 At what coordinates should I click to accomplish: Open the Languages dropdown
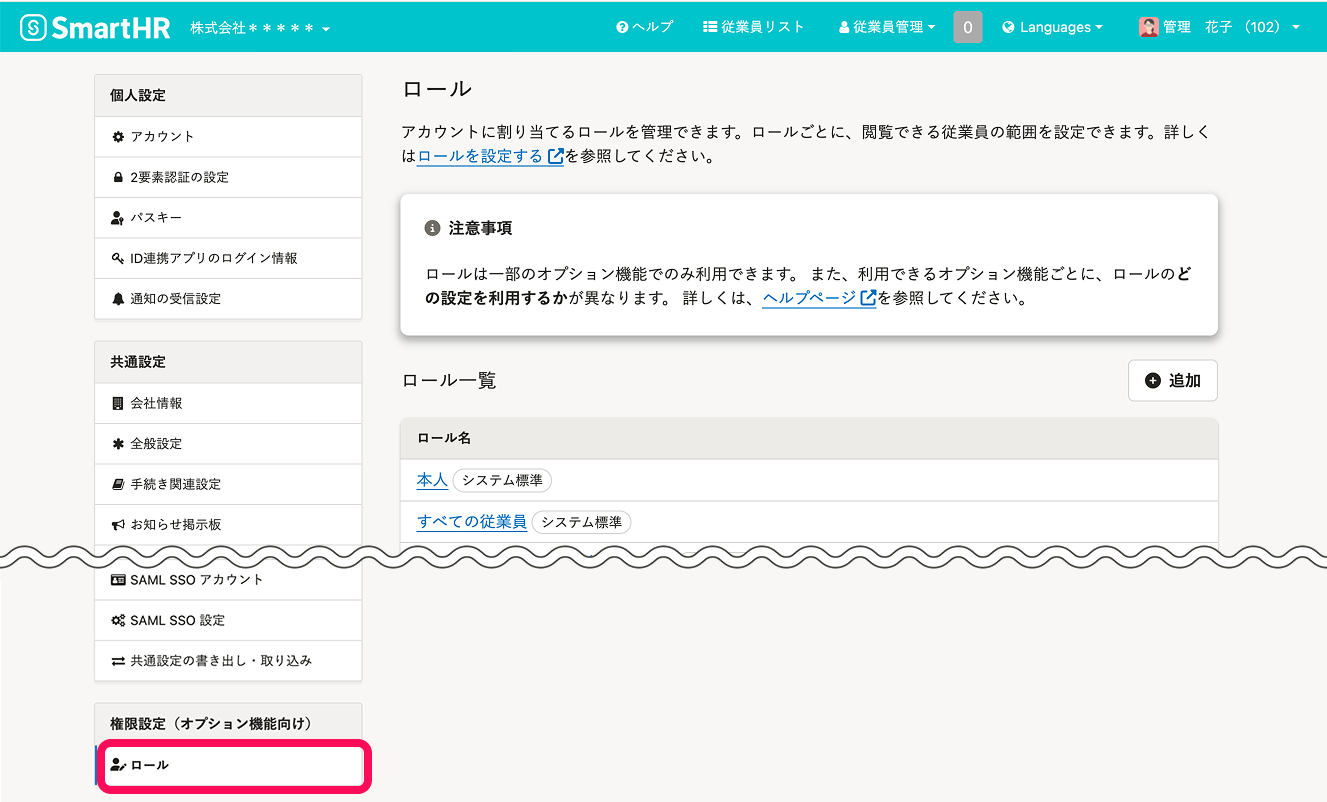click(1052, 28)
